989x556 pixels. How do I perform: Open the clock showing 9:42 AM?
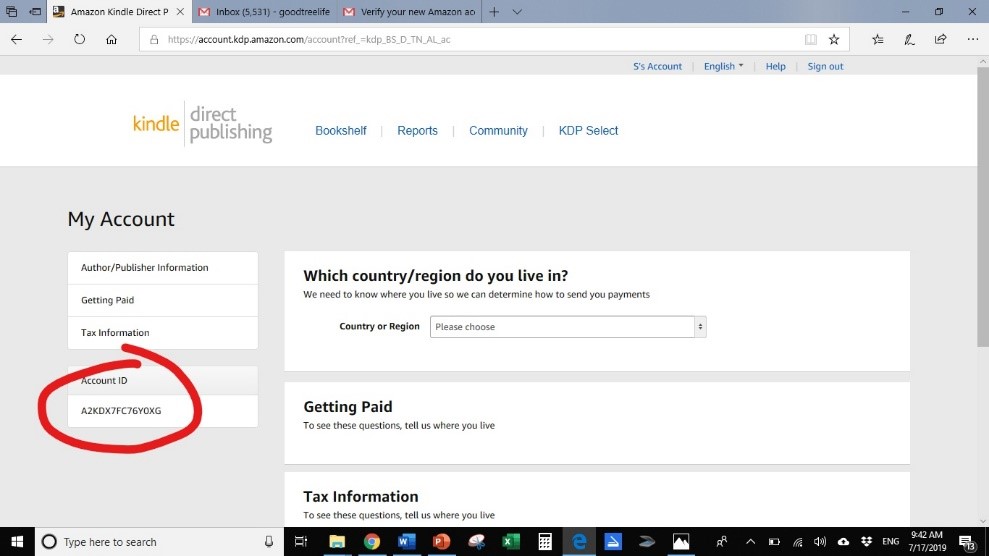coord(927,542)
